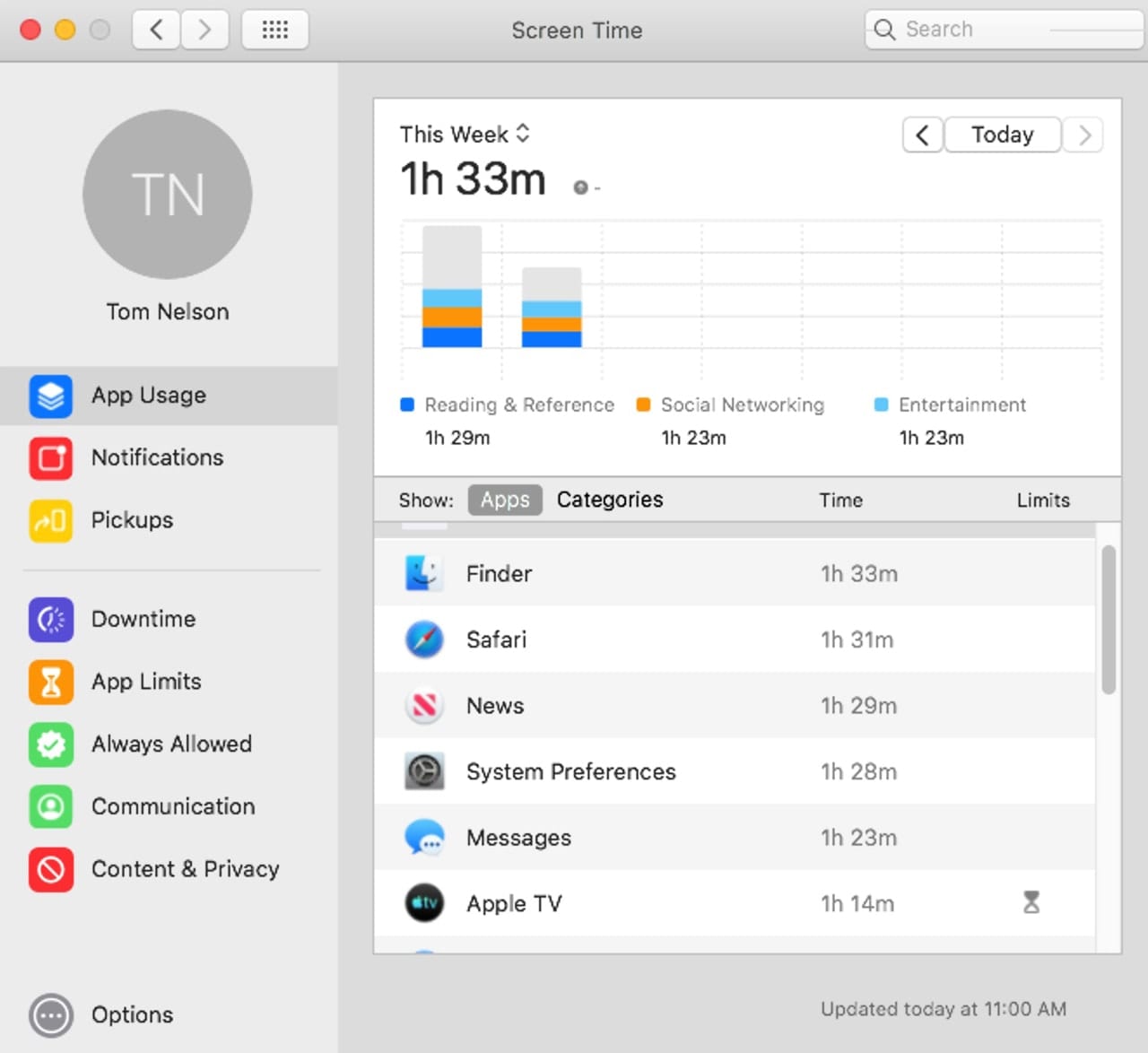Select Content & Privacy

[x=185, y=869]
